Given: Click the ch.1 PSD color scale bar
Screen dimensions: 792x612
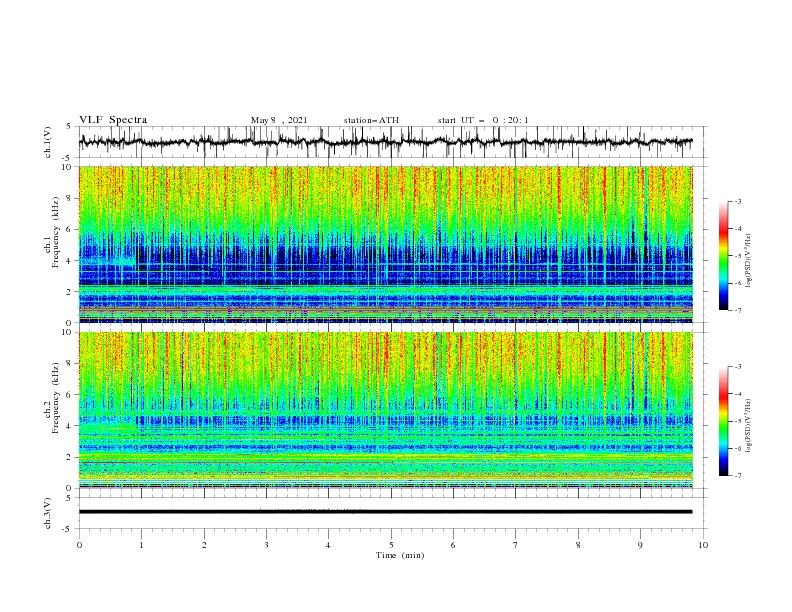Looking at the screenshot, I should coord(723,256).
